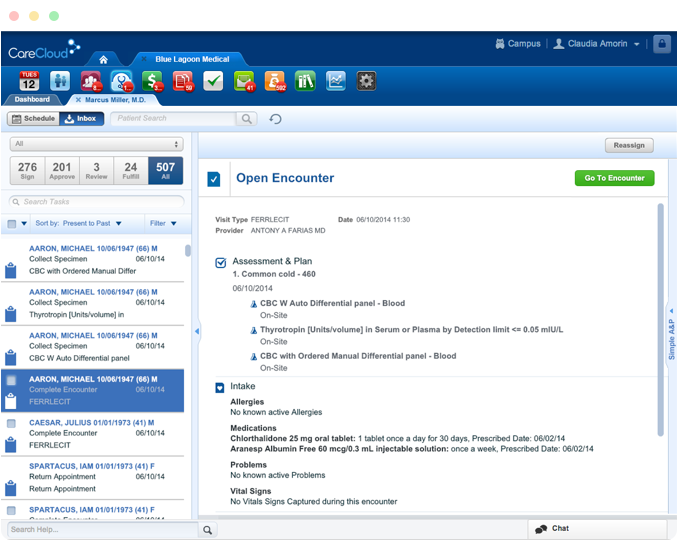Click flask icon beside CBC W Auto Differential panel - Blood
The image size is (679, 541).
click(254, 304)
